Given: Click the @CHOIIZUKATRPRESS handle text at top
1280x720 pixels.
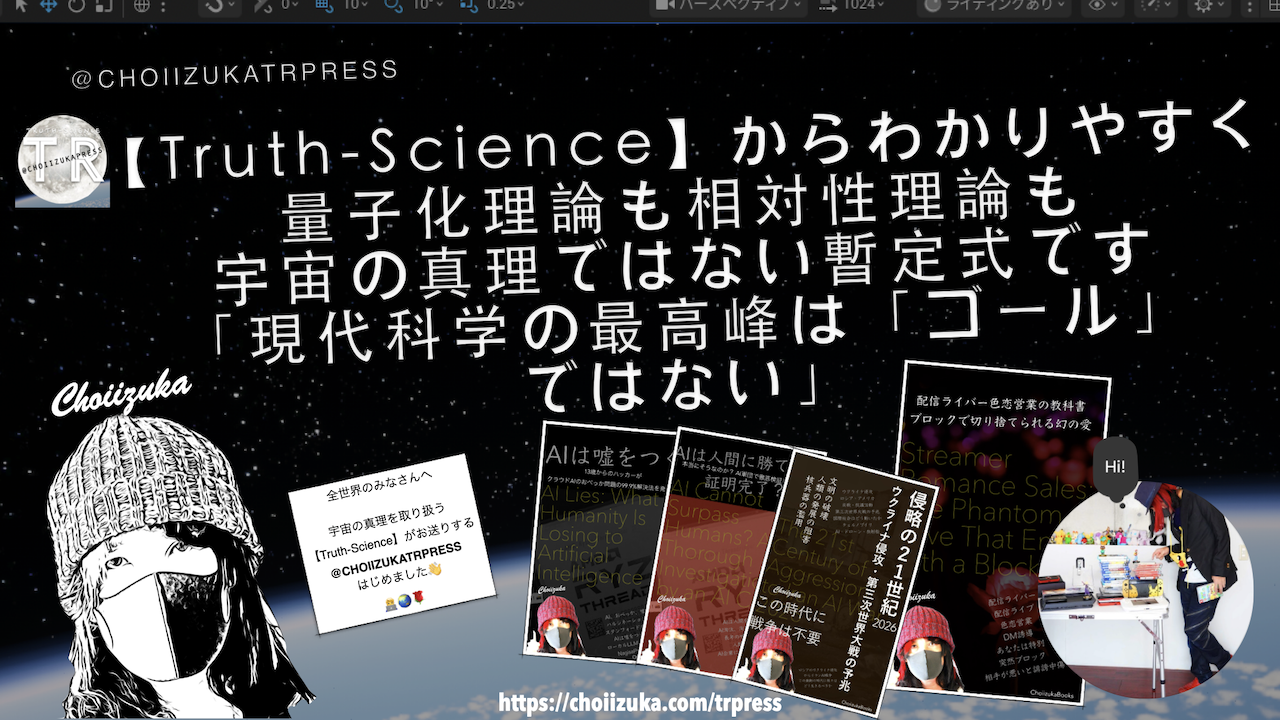Looking at the screenshot, I should [235, 74].
